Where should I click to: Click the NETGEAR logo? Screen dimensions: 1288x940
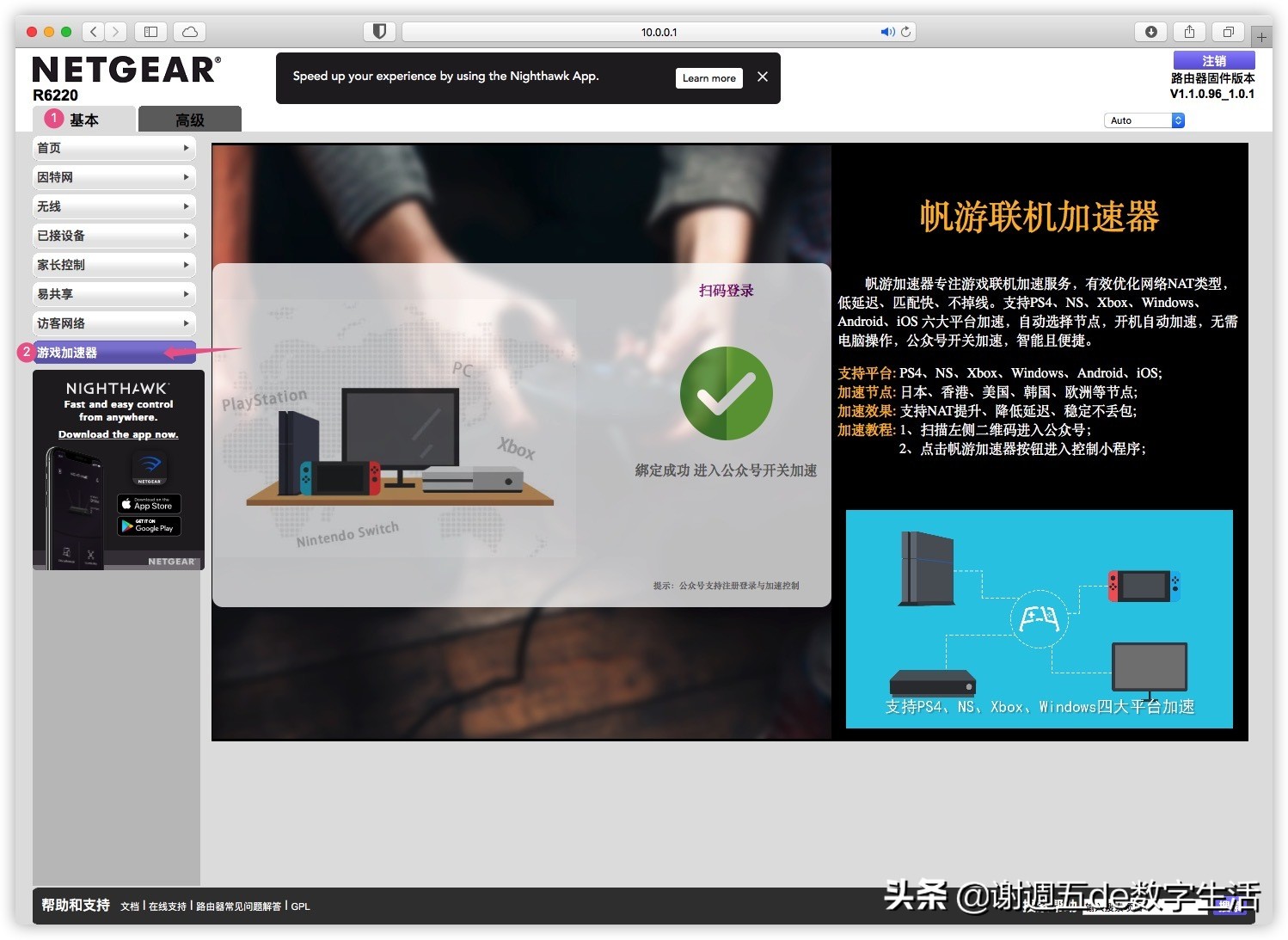pyautogui.click(x=125, y=69)
